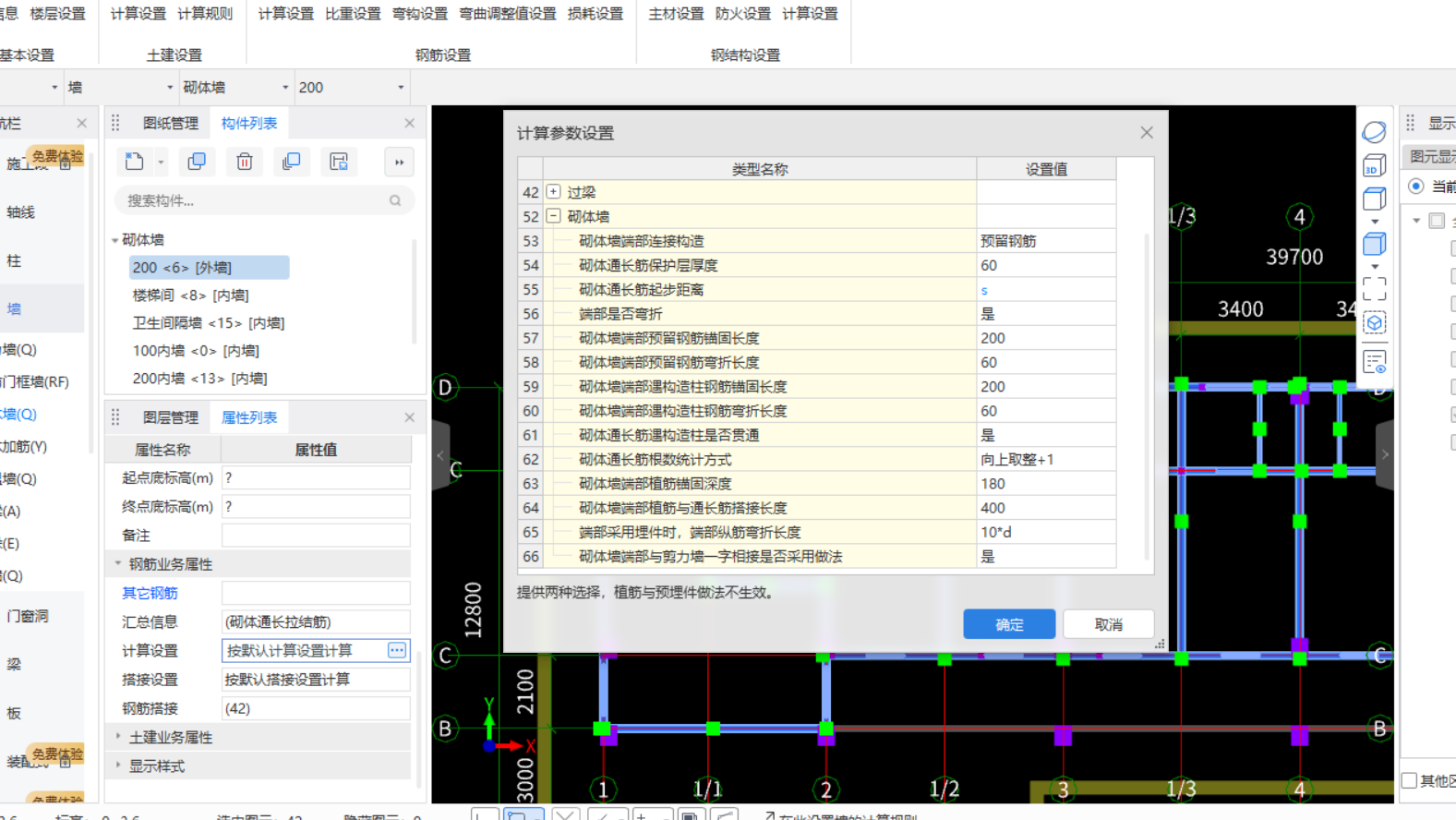Screen dimensions: 1456x820
Task: Switch to the 图纸管理 tab
Action: coord(171,123)
